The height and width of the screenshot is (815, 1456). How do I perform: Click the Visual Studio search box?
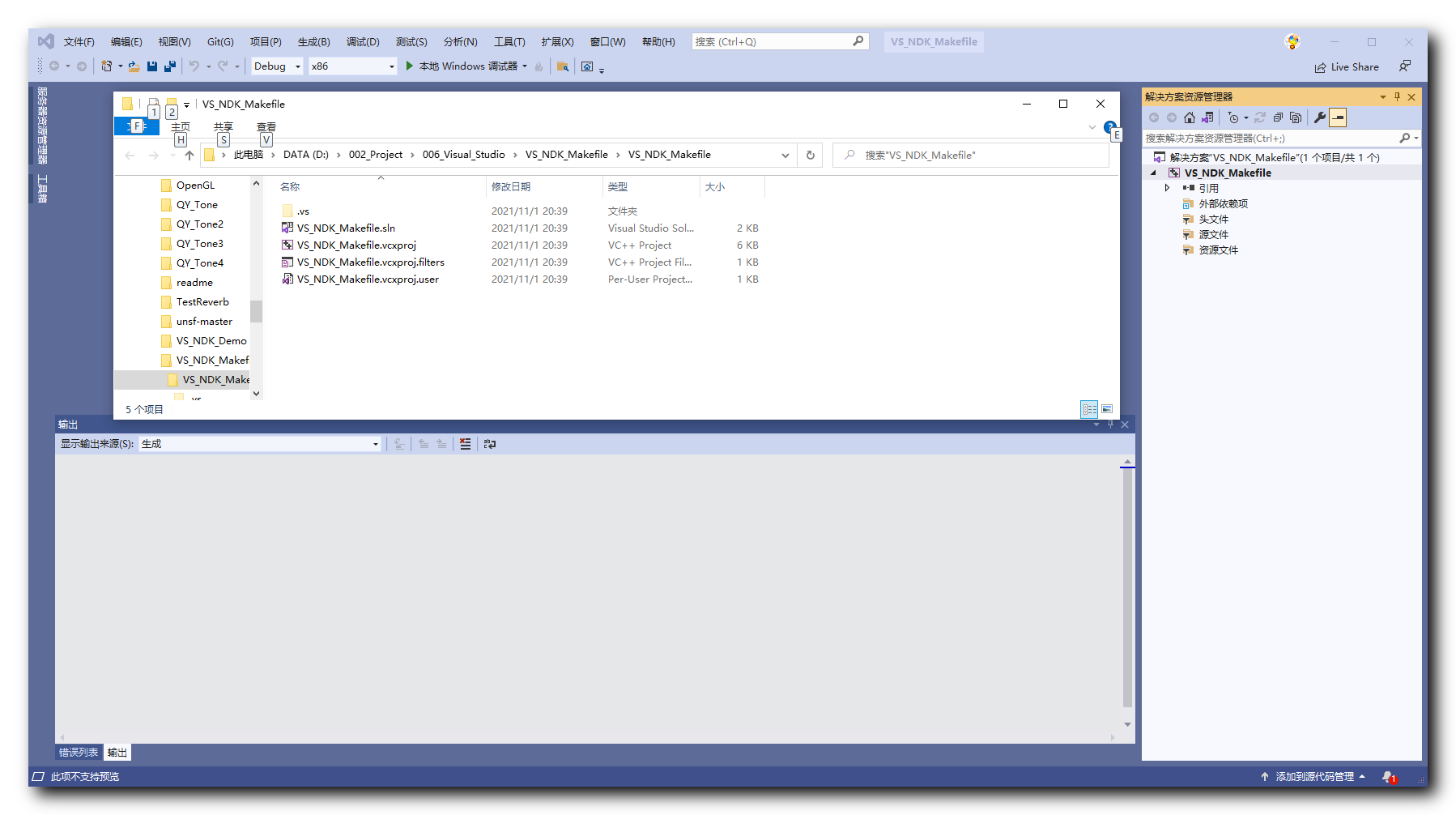pyautogui.click(x=780, y=41)
